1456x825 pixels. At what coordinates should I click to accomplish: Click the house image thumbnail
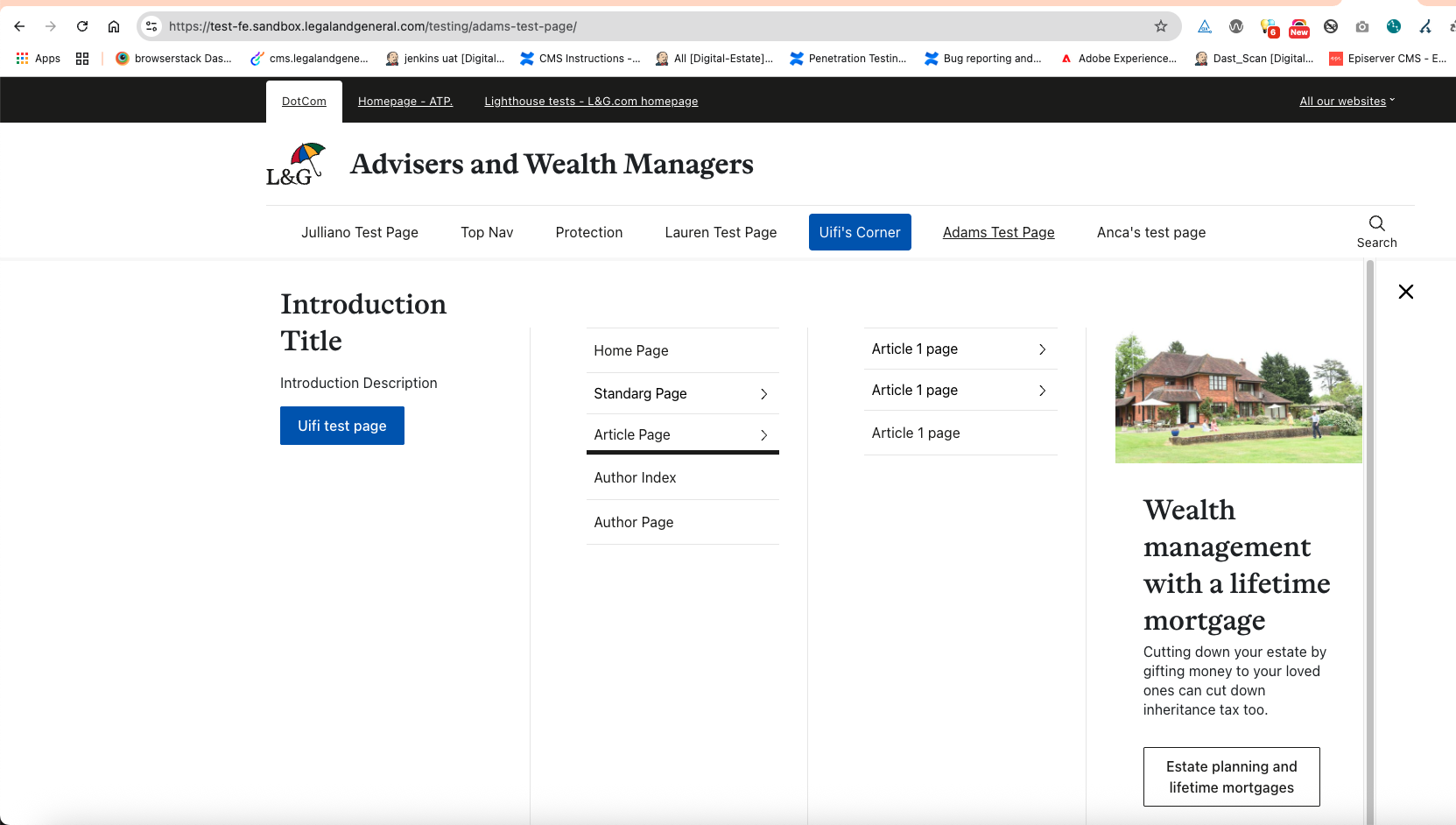tap(1237, 398)
